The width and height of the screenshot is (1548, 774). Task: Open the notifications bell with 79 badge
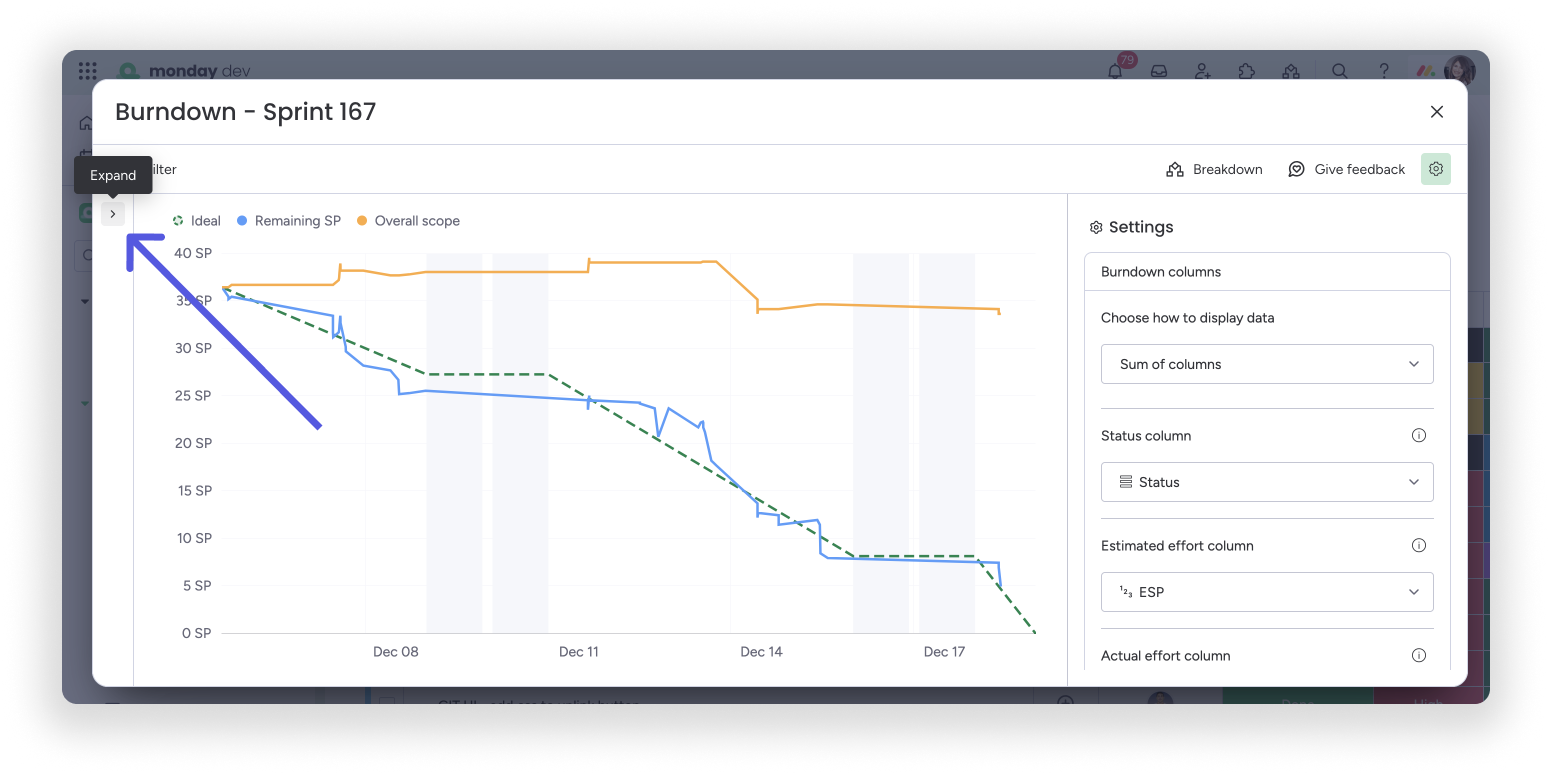[x=1114, y=70]
